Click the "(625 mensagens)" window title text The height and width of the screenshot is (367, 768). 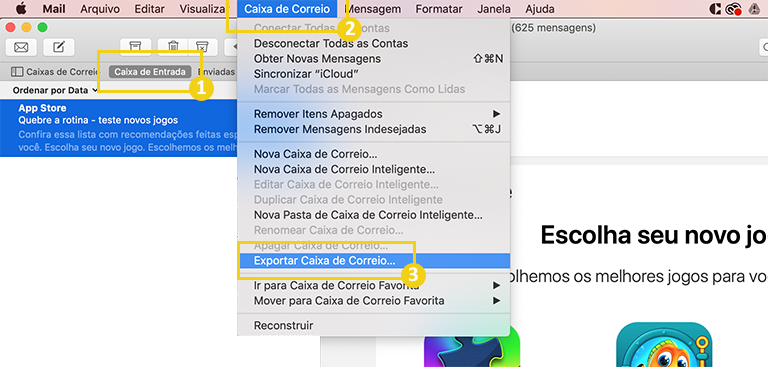point(553,28)
